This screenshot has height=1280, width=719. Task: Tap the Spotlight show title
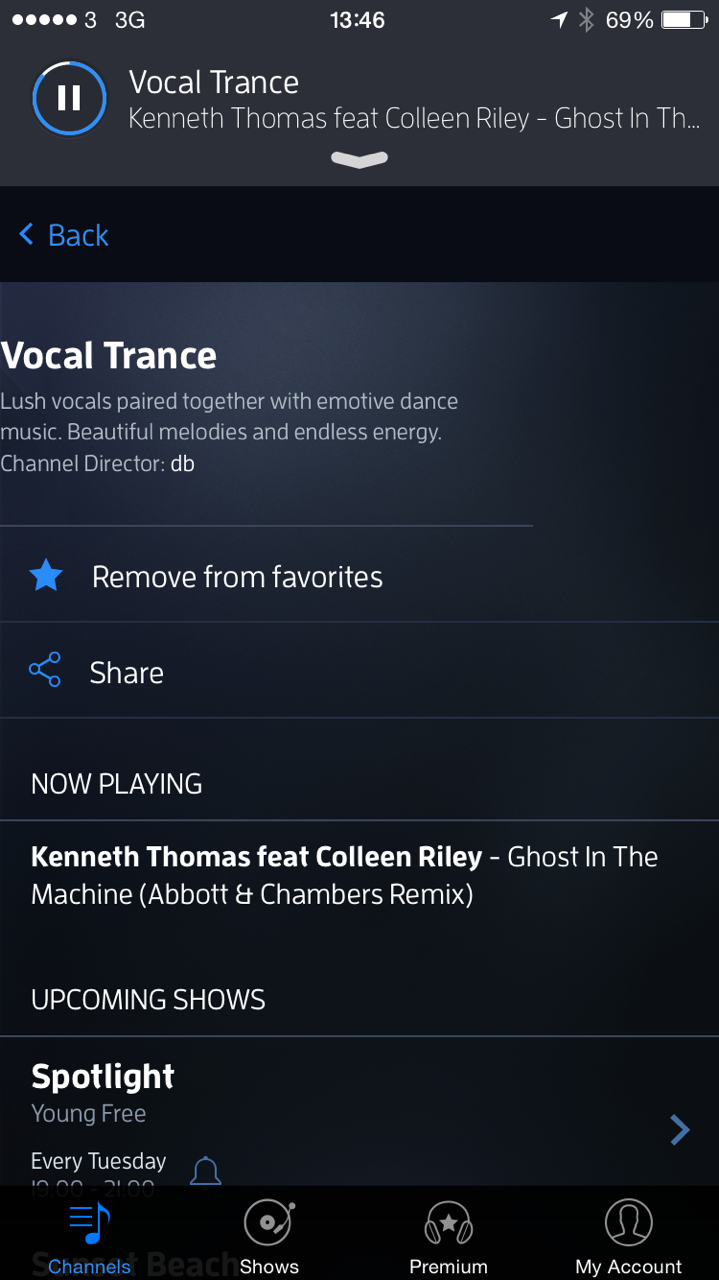(x=103, y=1076)
